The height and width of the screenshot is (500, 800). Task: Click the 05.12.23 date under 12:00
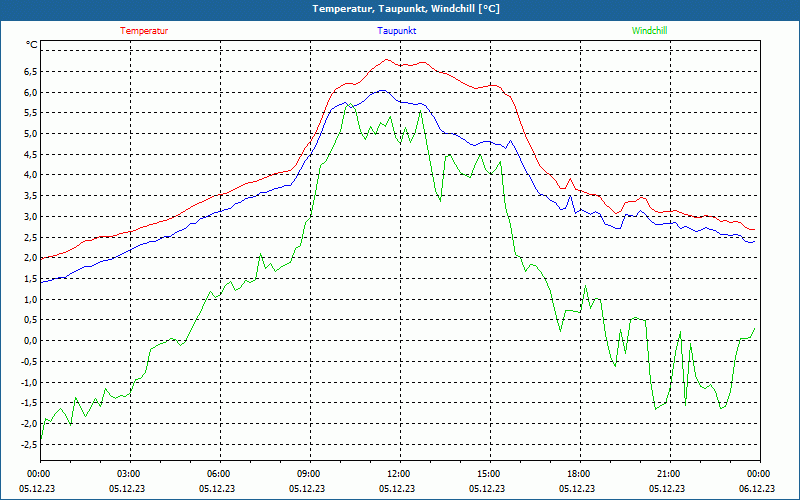coord(397,488)
